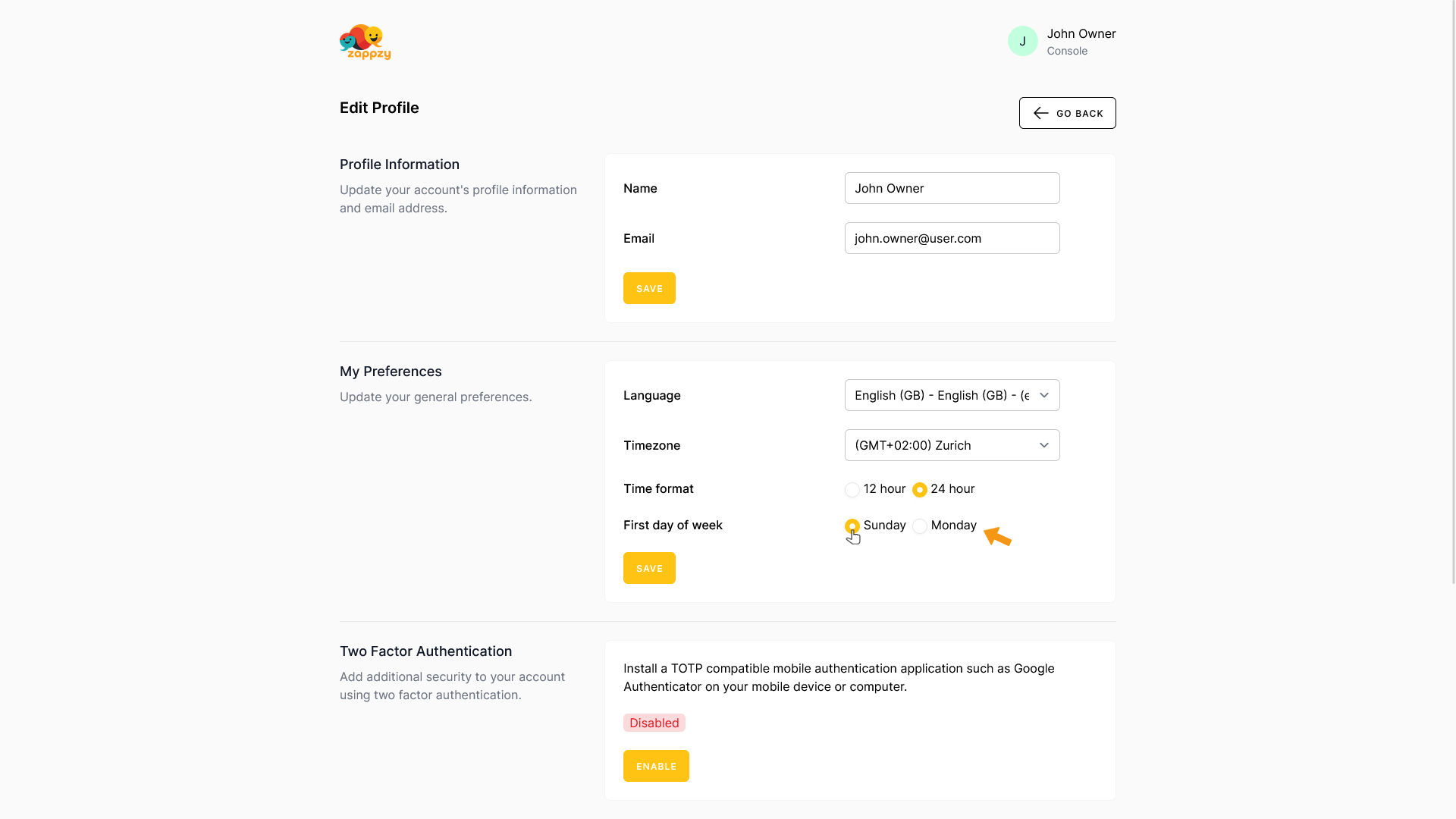1456x819 pixels.
Task: Click the Email input field
Action: 952,238
